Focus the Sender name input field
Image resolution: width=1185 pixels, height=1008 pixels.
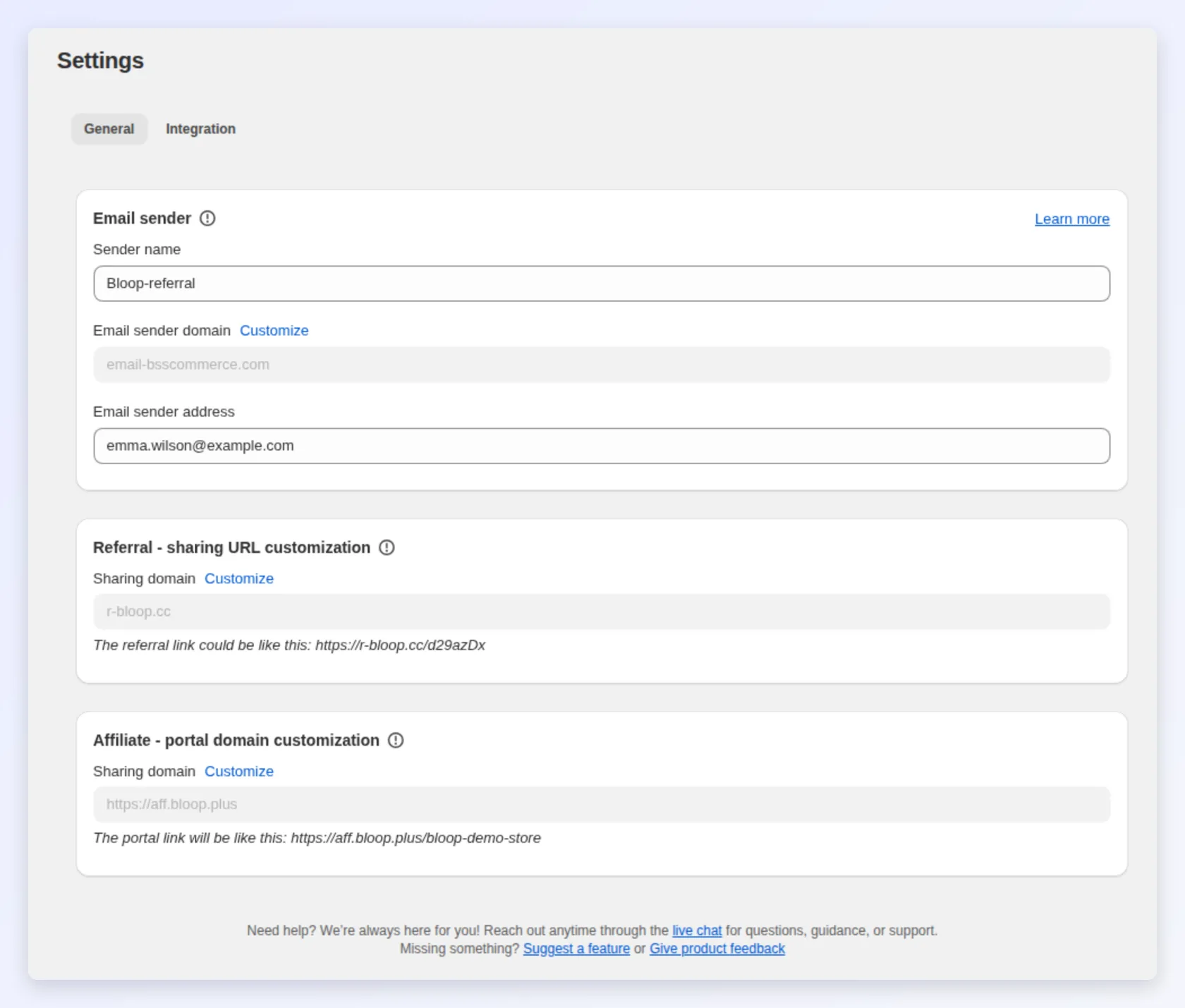[602, 284]
